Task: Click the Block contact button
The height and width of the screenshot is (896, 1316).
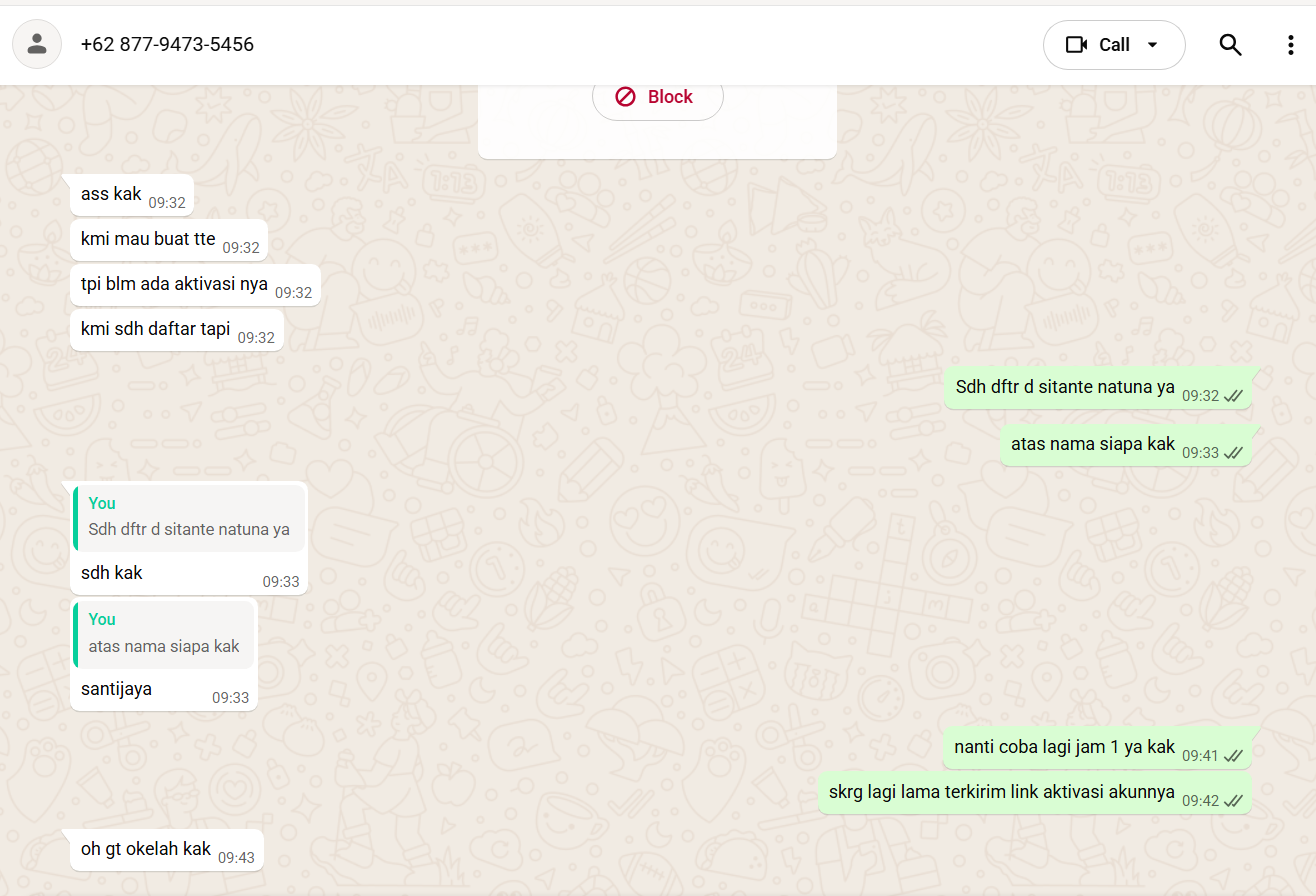Action: 657,97
